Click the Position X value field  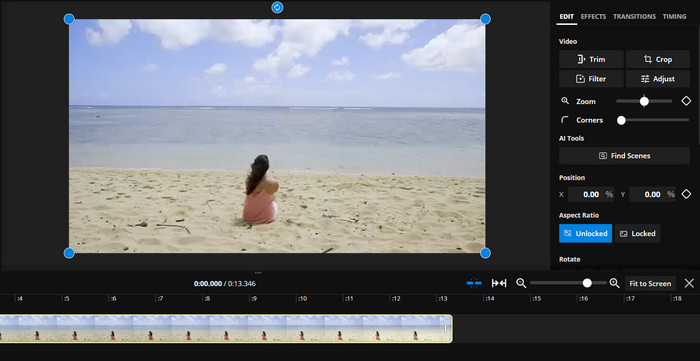tap(591, 195)
